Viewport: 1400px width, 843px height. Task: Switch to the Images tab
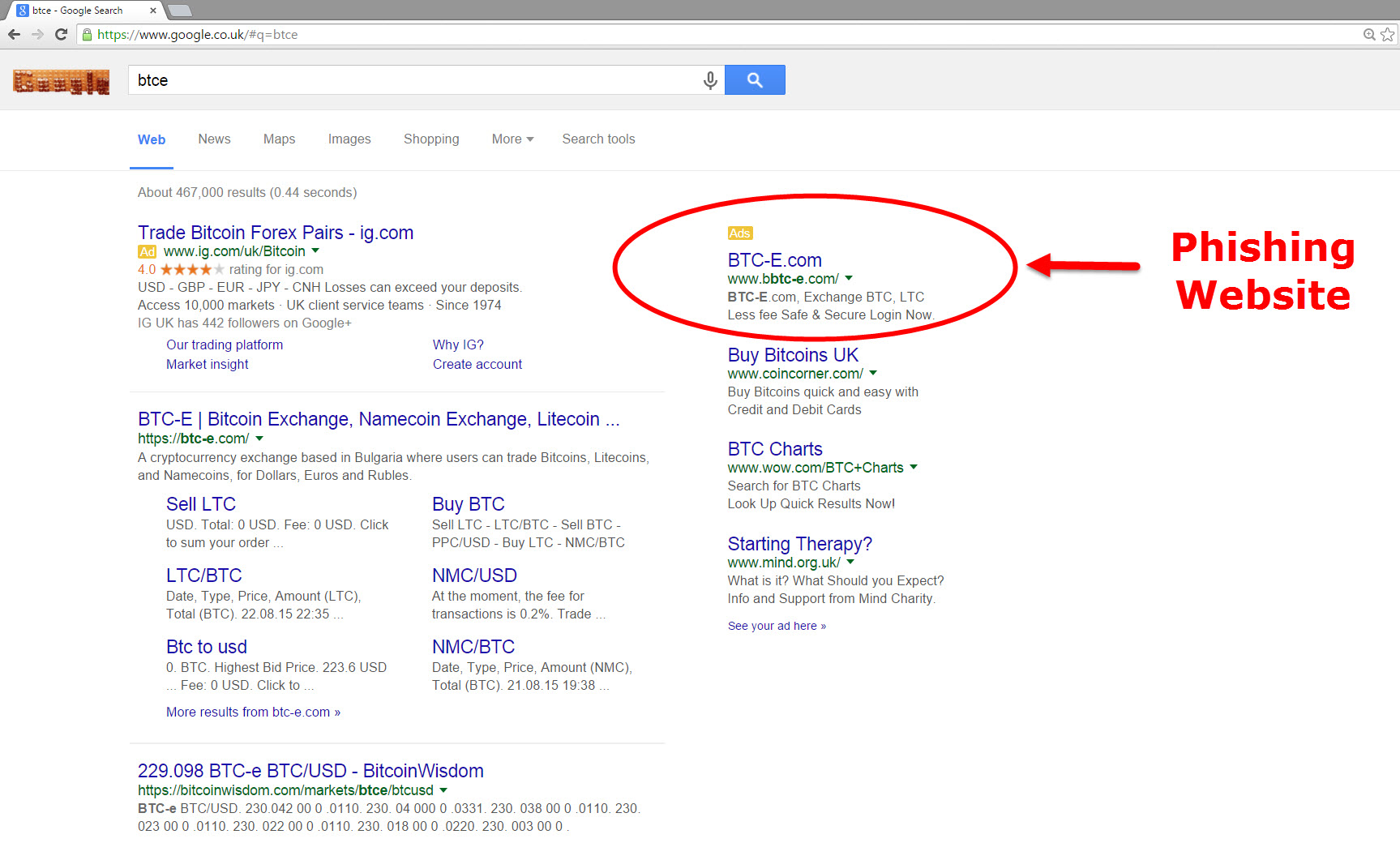point(349,139)
